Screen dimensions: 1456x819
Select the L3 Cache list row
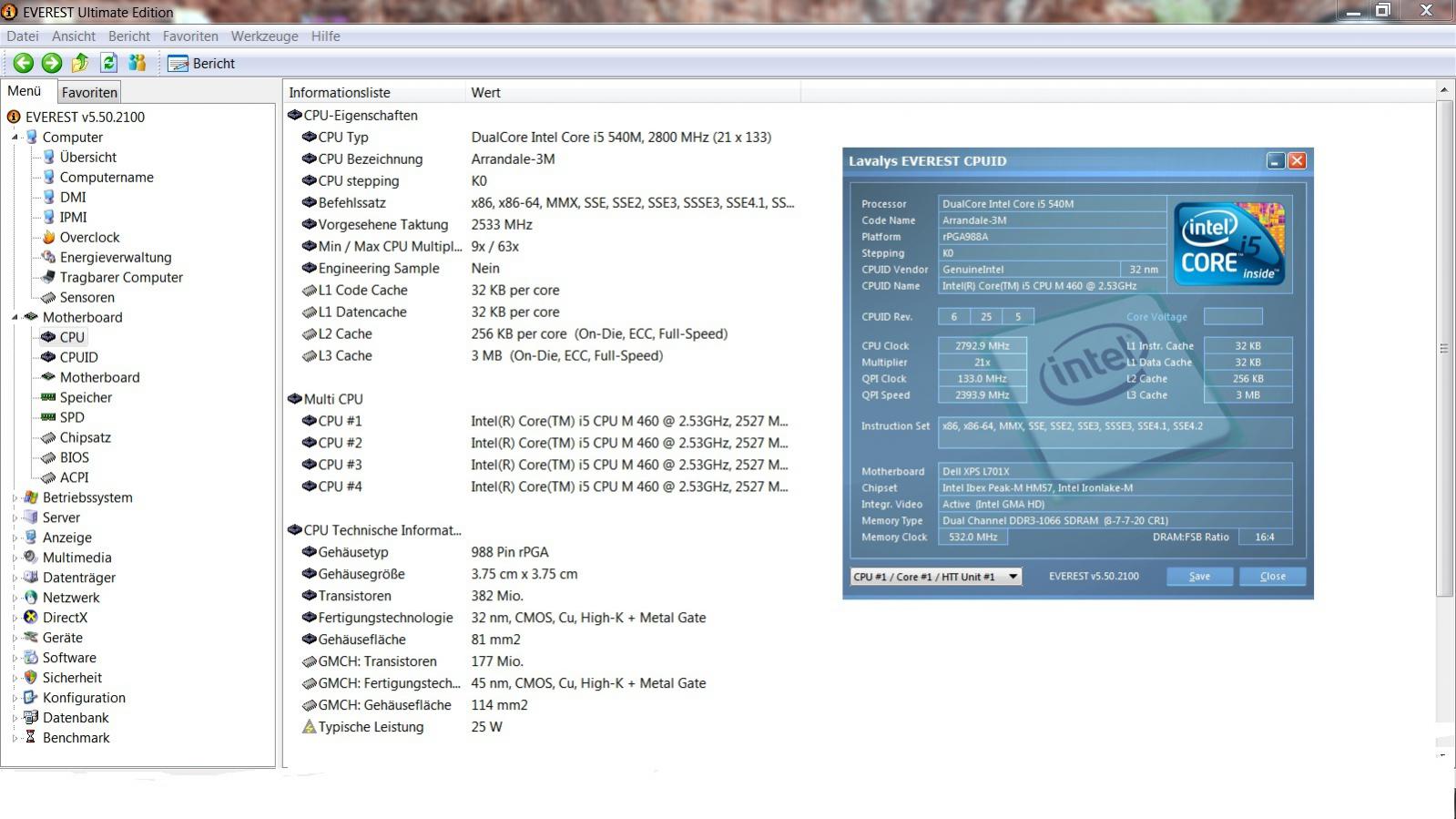pyautogui.click(x=542, y=356)
